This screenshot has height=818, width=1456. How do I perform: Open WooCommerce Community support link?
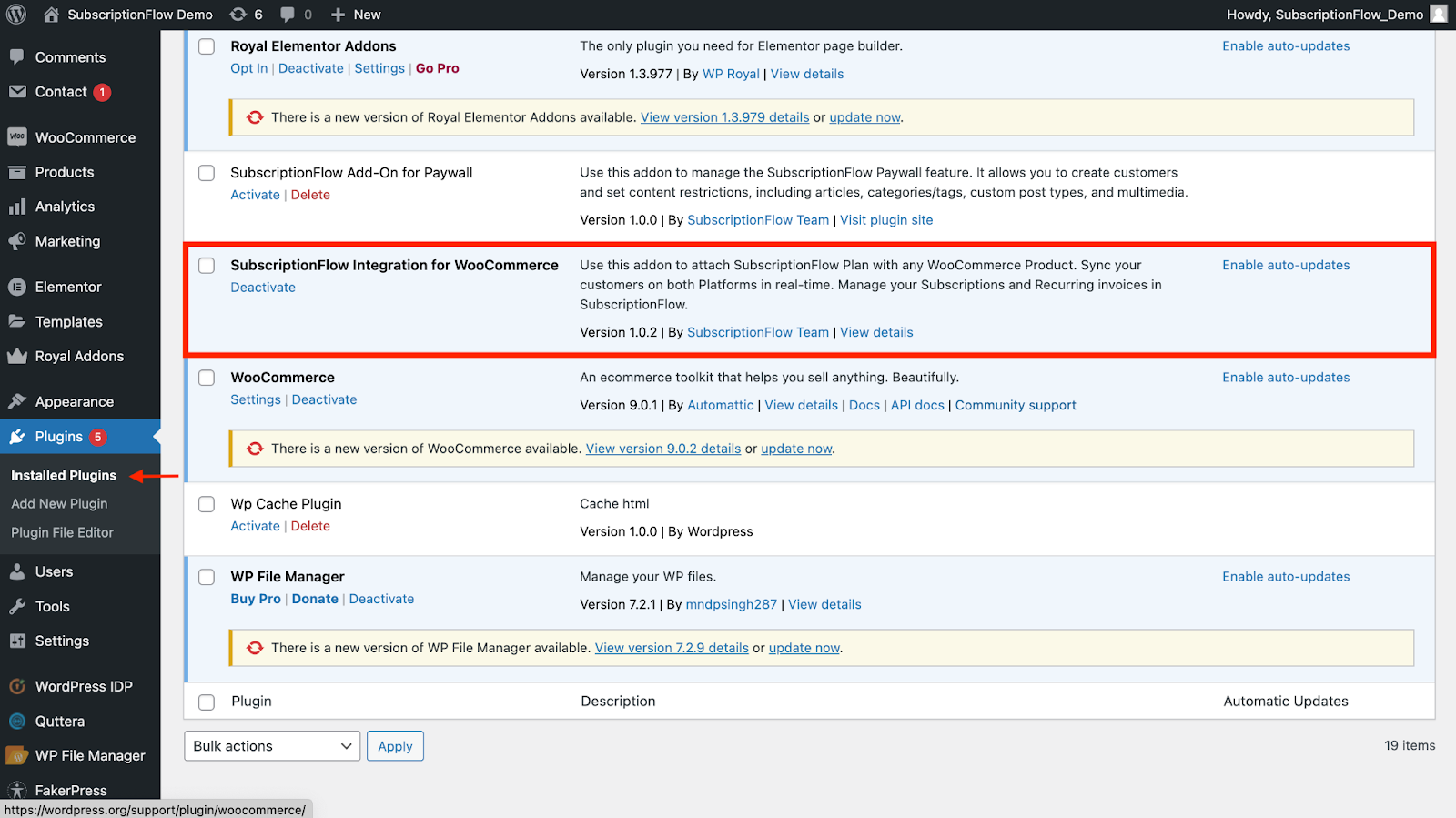1016,405
